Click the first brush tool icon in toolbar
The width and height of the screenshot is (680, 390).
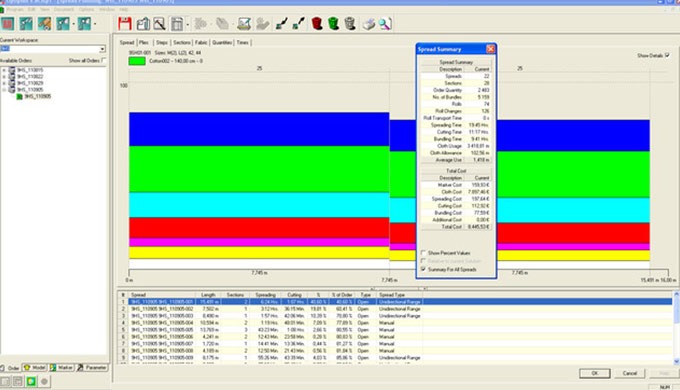[x=281, y=23]
